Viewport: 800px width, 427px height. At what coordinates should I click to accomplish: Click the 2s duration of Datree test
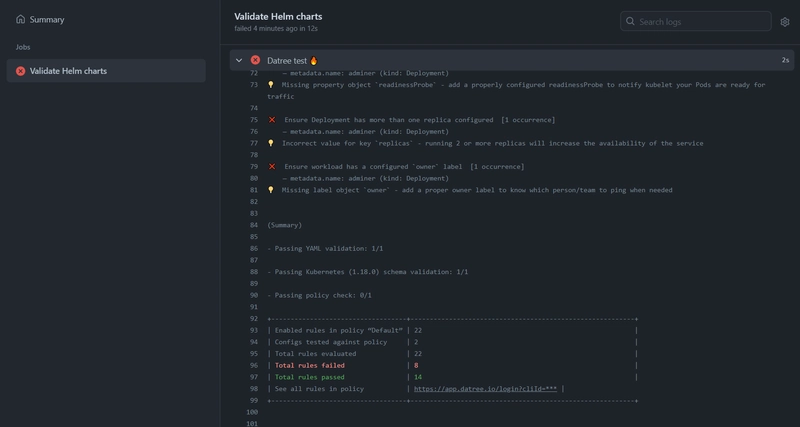tap(785, 60)
